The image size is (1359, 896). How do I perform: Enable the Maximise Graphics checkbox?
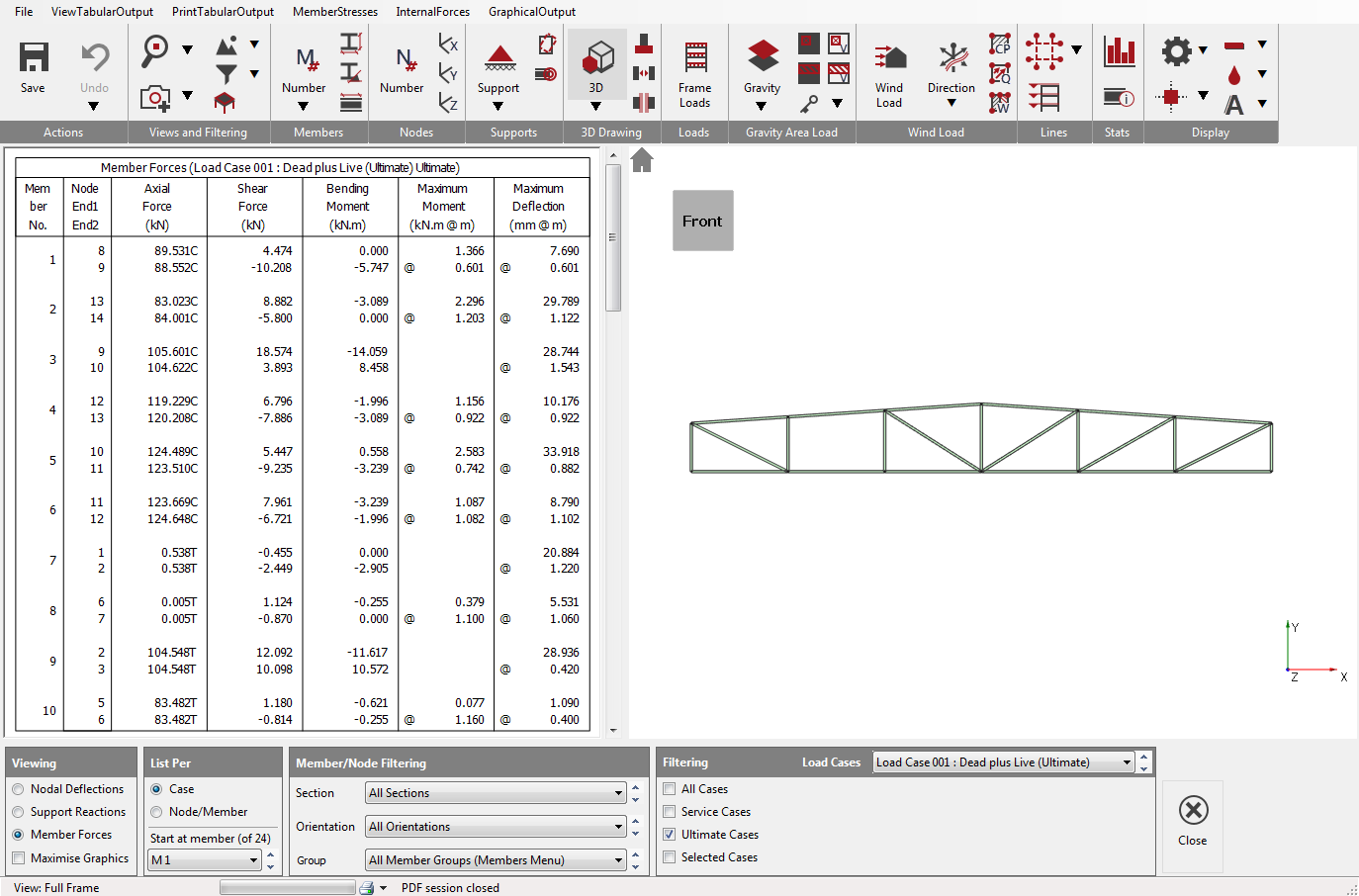tap(19, 858)
